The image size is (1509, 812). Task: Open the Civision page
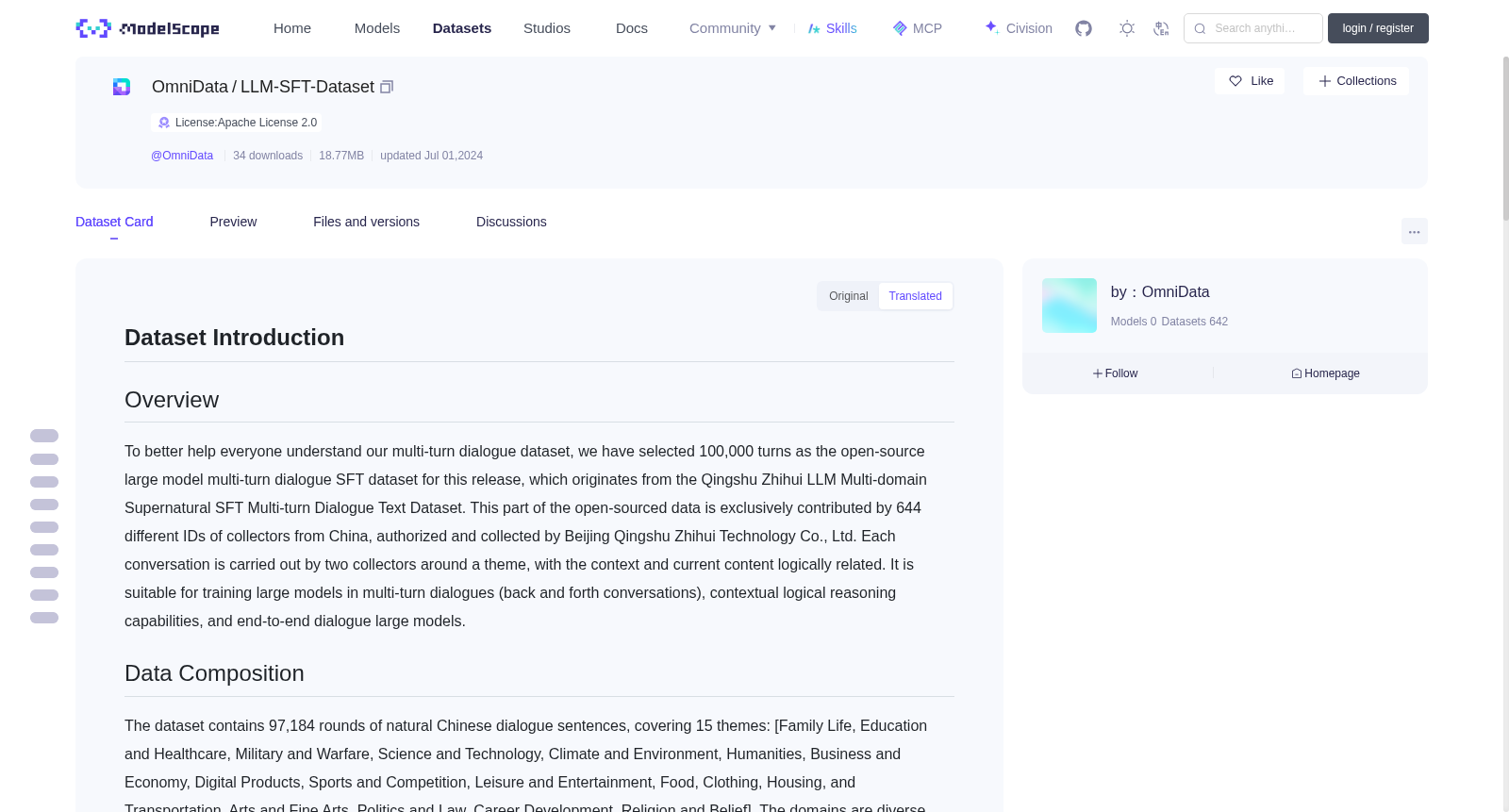coord(1018,28)
